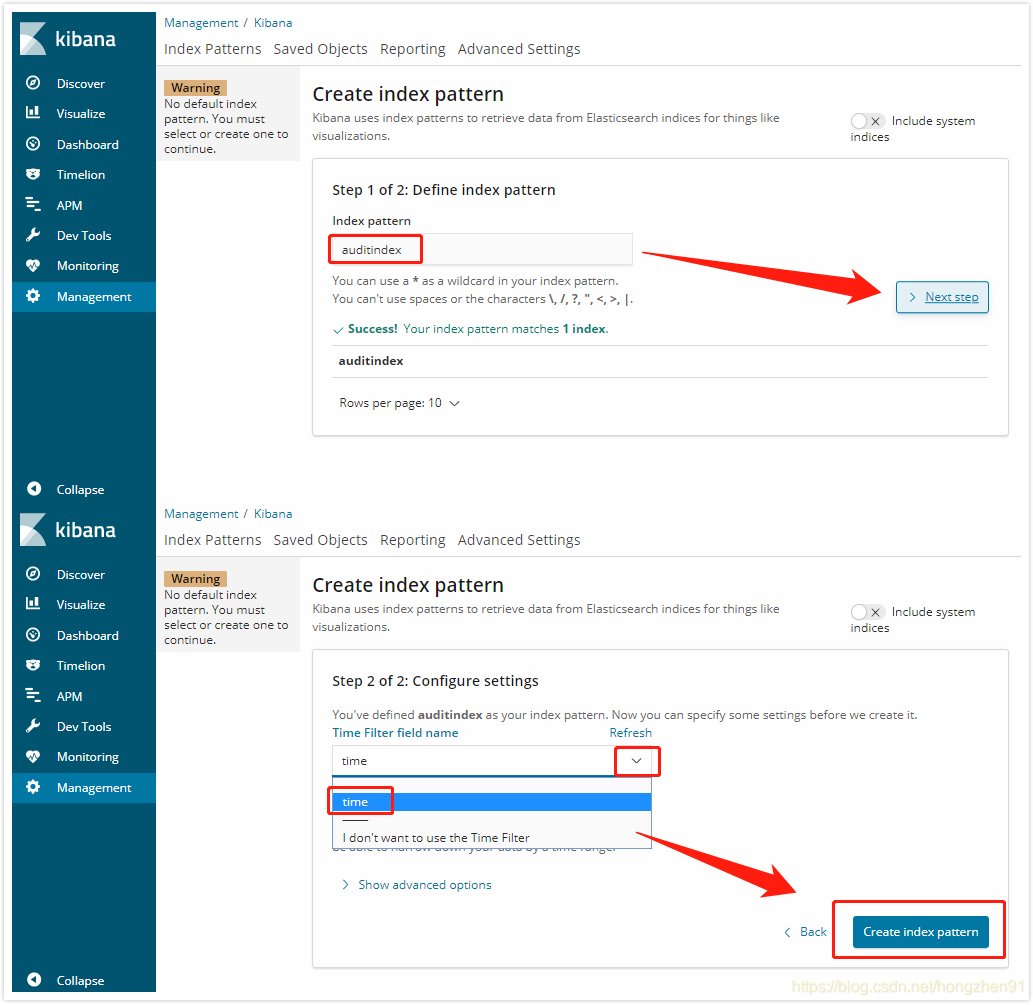Click the Collapse arrow icon in the lower sidebar
Screen dimensions: 1033x1005
34,980
